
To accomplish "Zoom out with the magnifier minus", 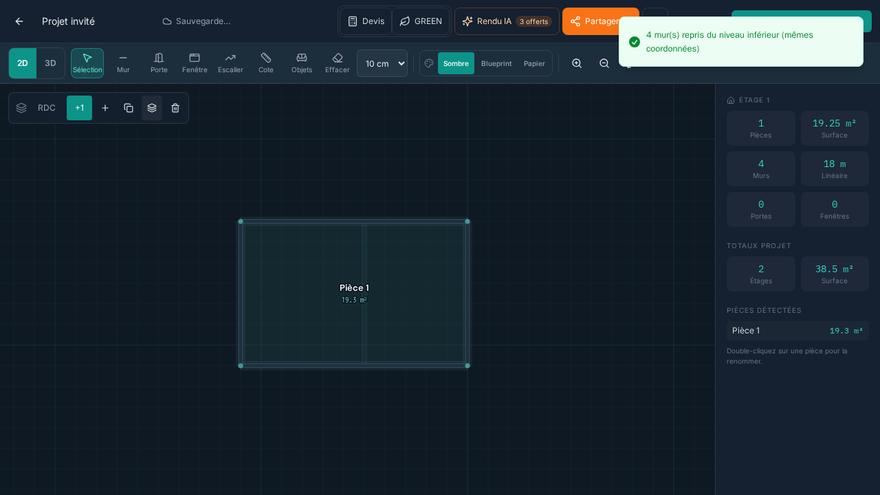I will coord(604,63).
